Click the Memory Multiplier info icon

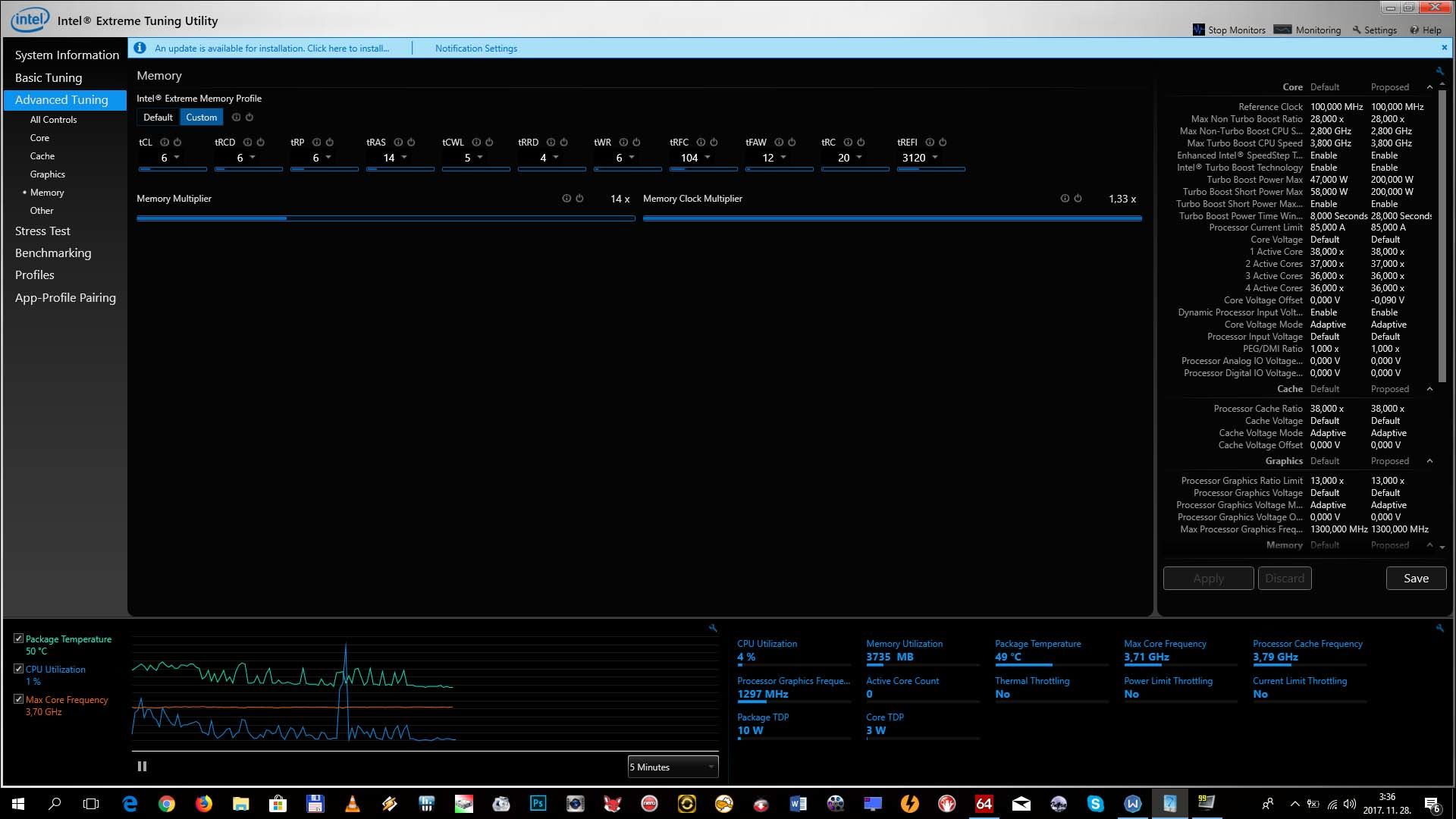566,199
